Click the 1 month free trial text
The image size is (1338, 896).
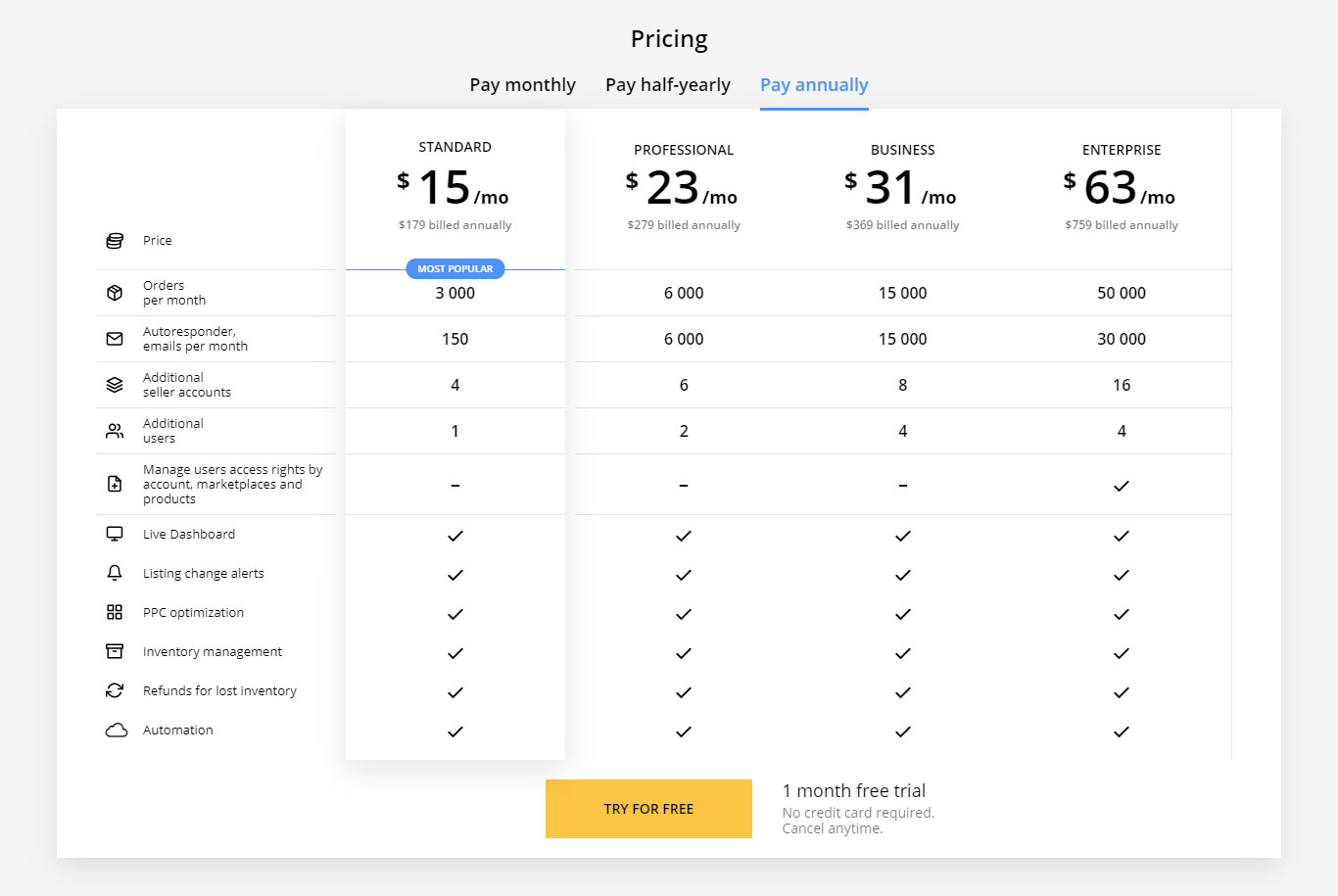(x=854, y=790)
